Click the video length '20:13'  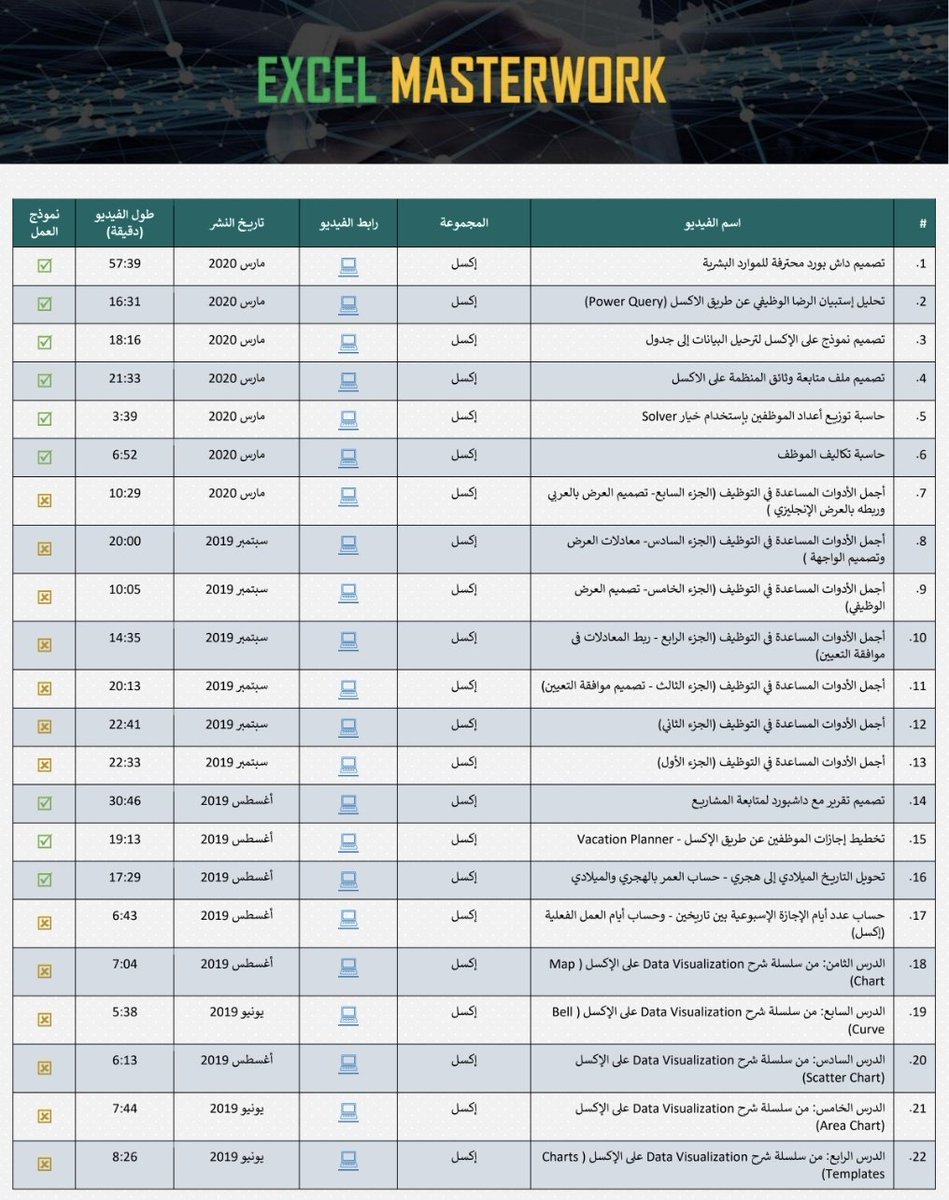tap(125, 686)
